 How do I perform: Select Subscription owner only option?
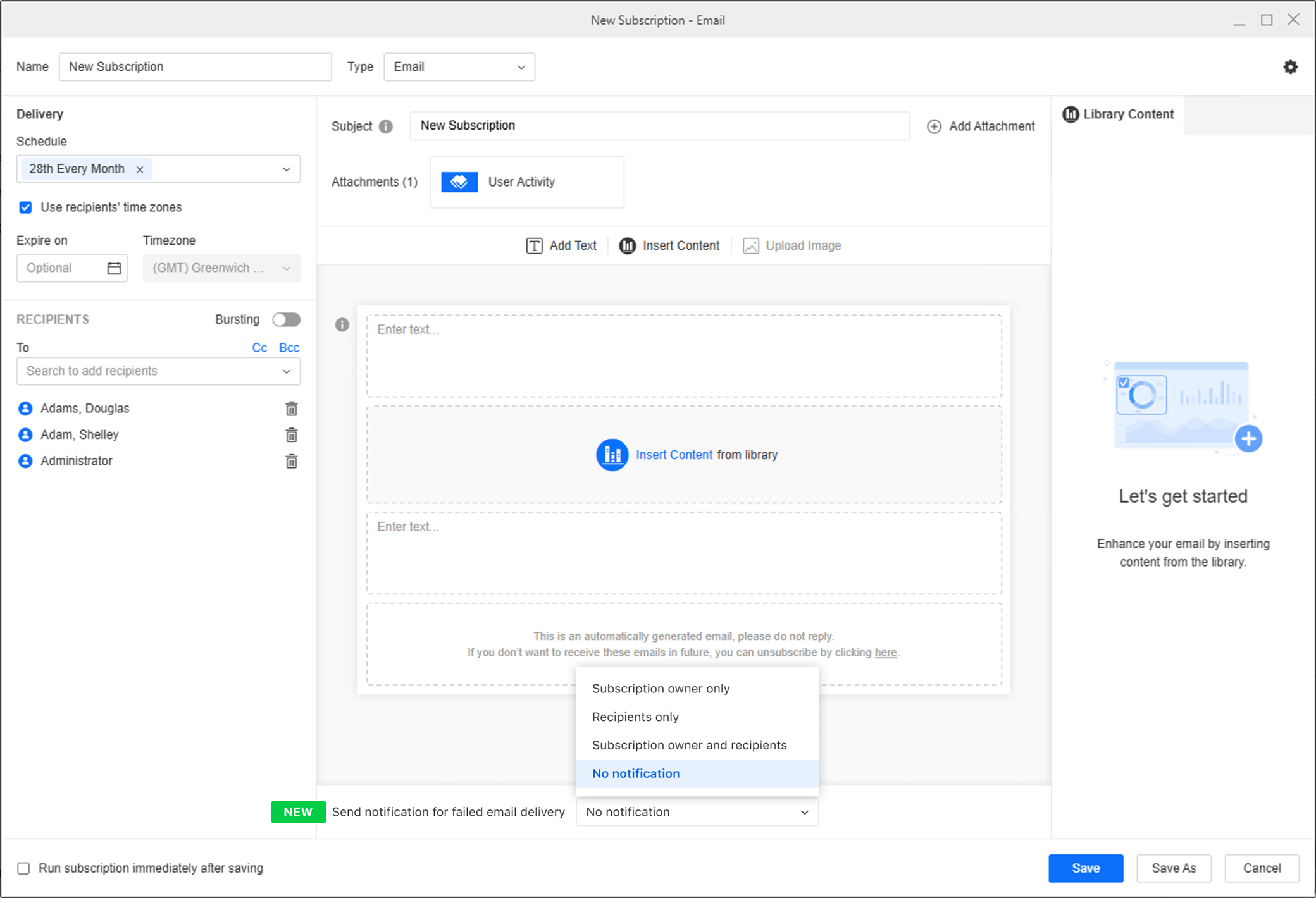(x=661, y=689)
